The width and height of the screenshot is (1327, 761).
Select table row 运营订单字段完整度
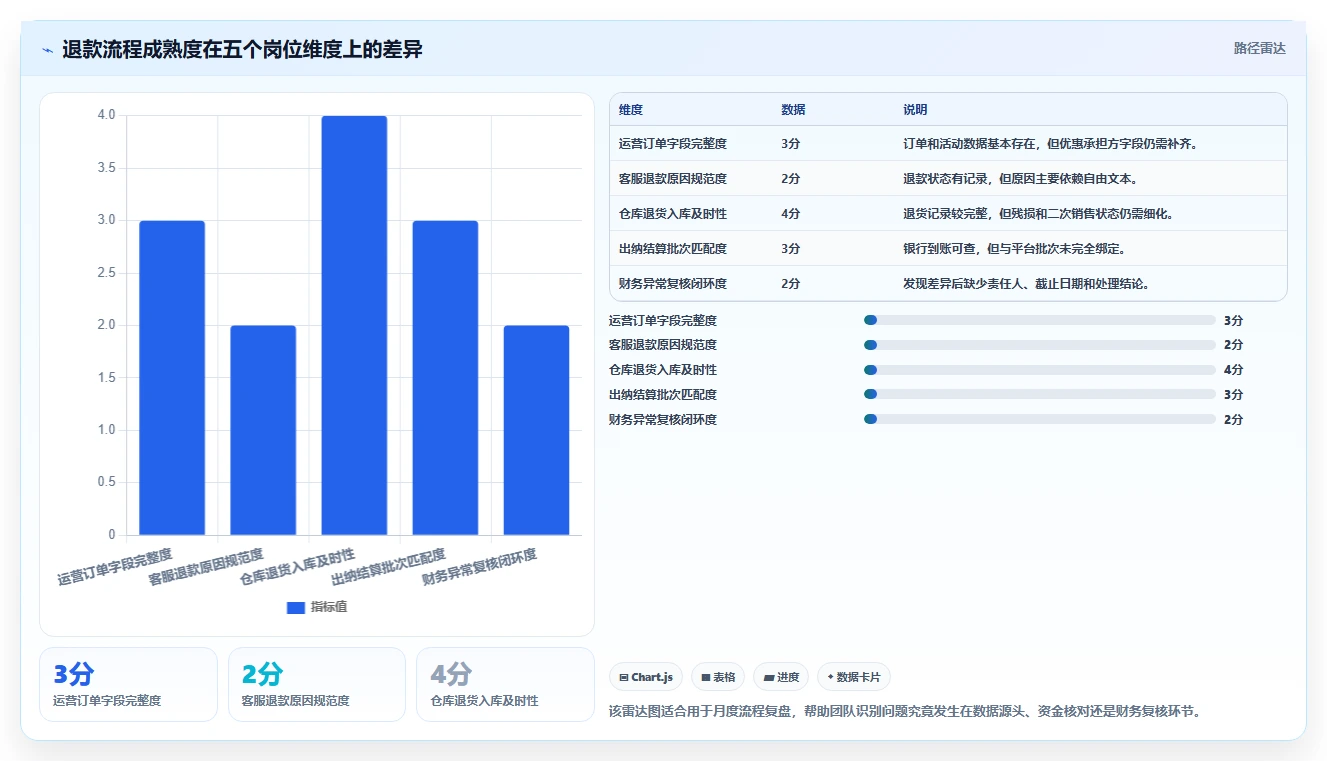coord(948,144)
